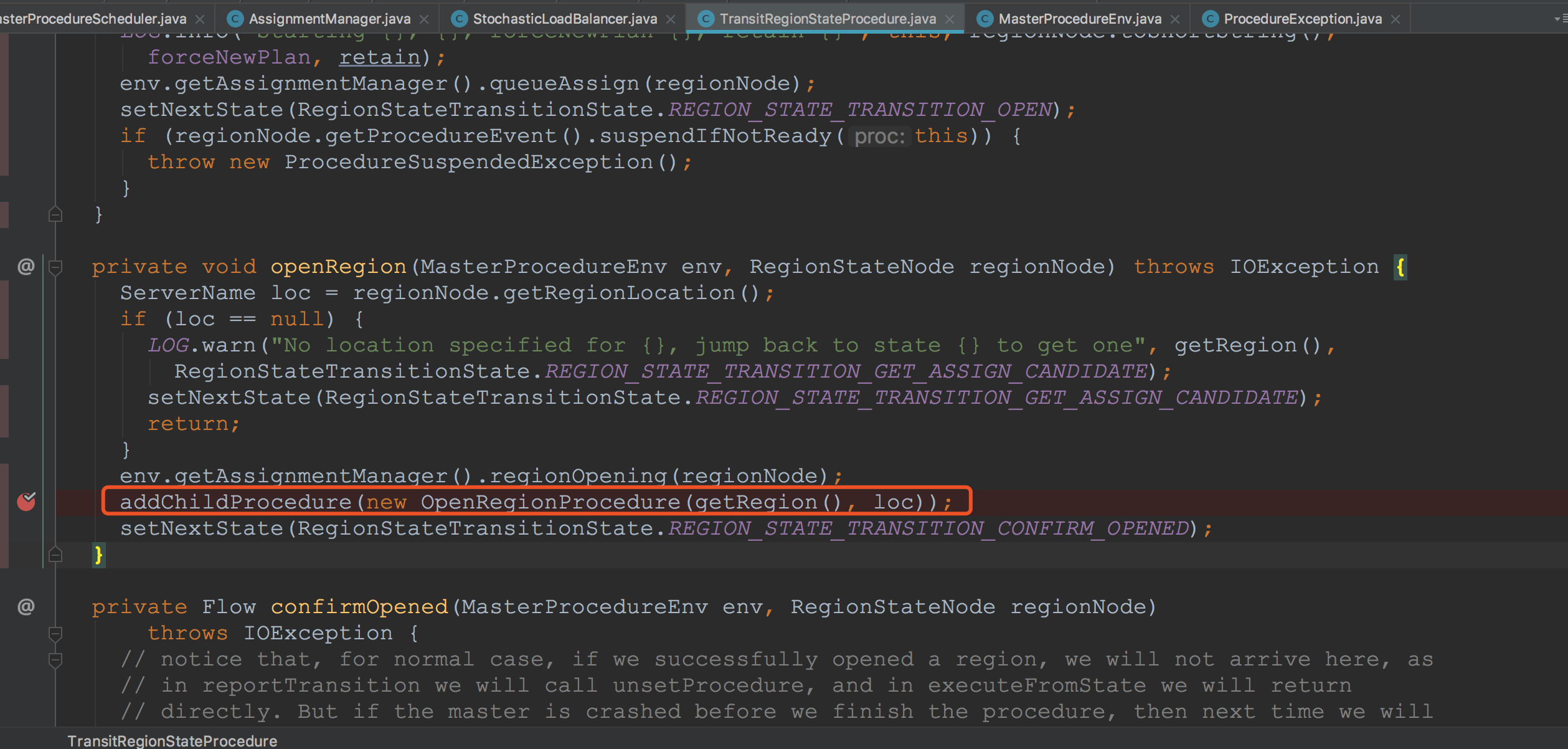Collapse the confirmOpened throws fold marker

[55, 634]
